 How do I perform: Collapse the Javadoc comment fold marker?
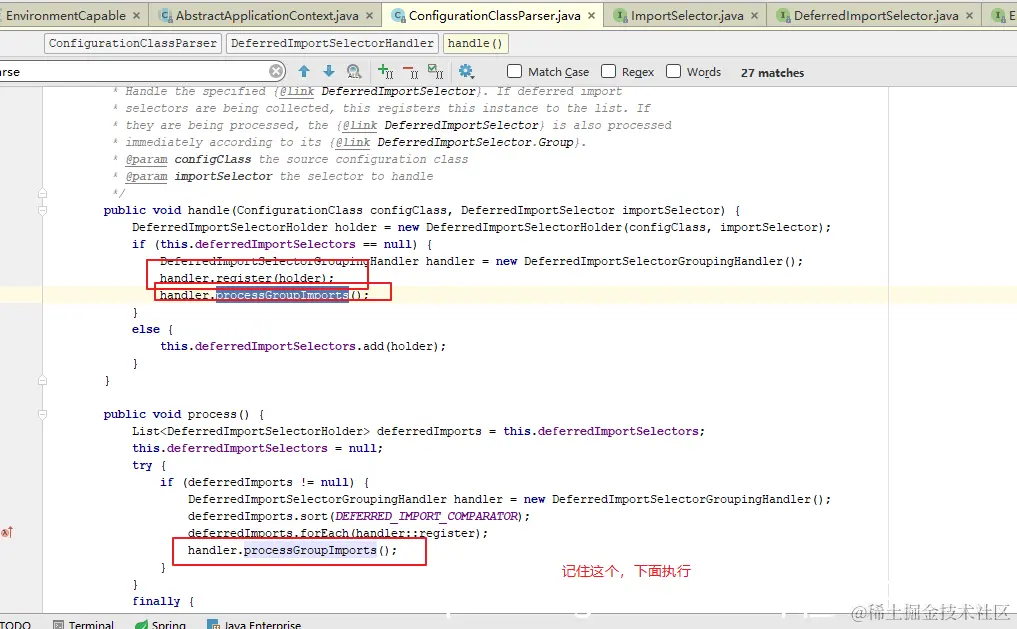42,193
